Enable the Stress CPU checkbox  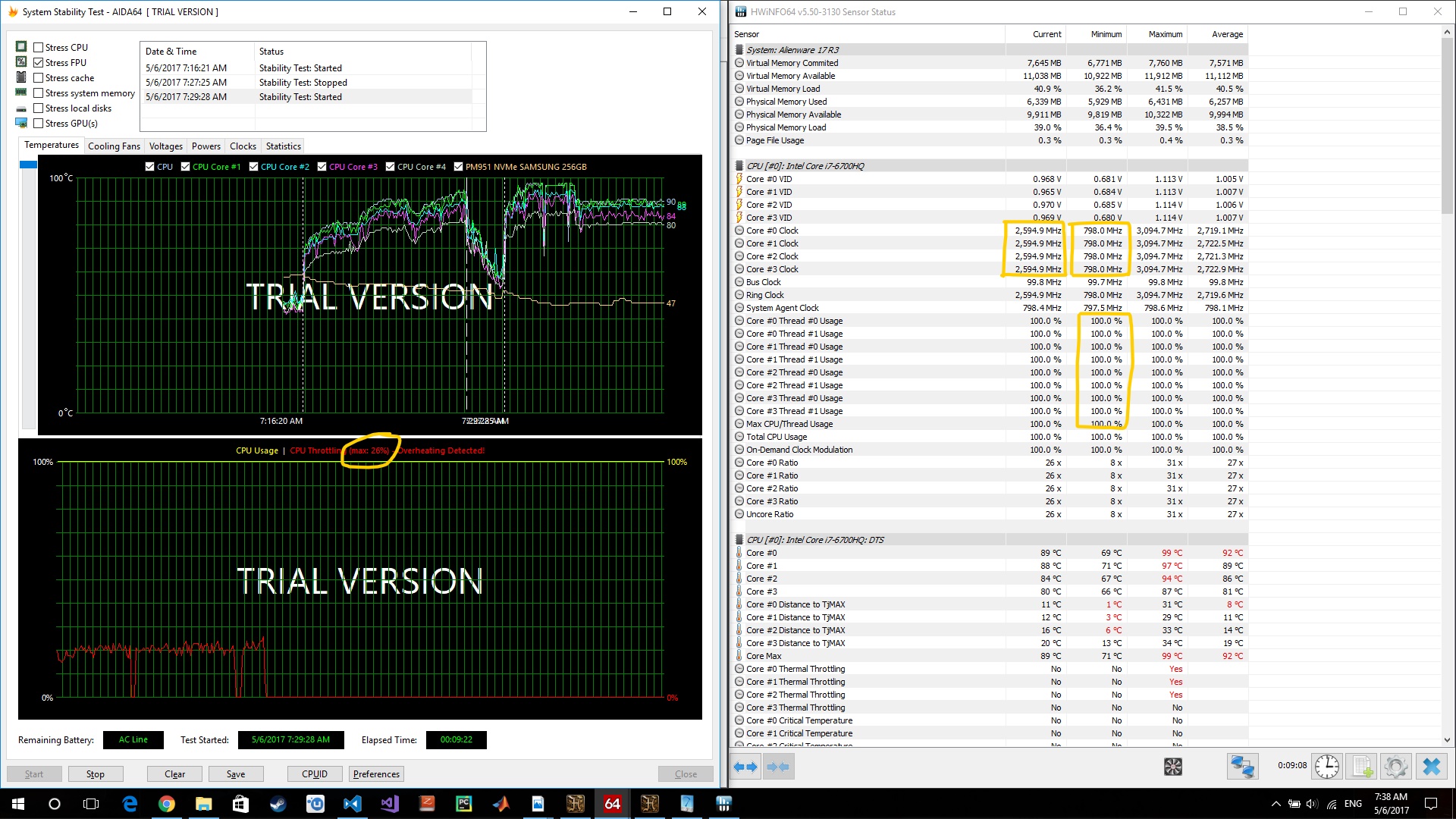(x=38, y=48)
